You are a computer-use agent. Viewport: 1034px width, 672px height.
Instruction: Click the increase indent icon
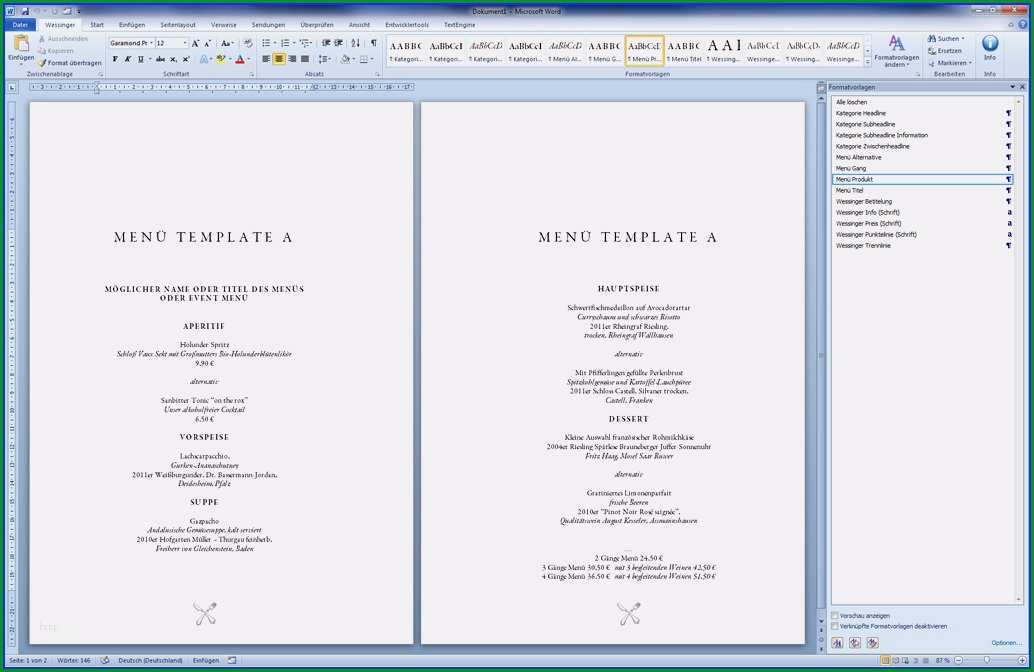pyautogui.click(x=339, y=43)
